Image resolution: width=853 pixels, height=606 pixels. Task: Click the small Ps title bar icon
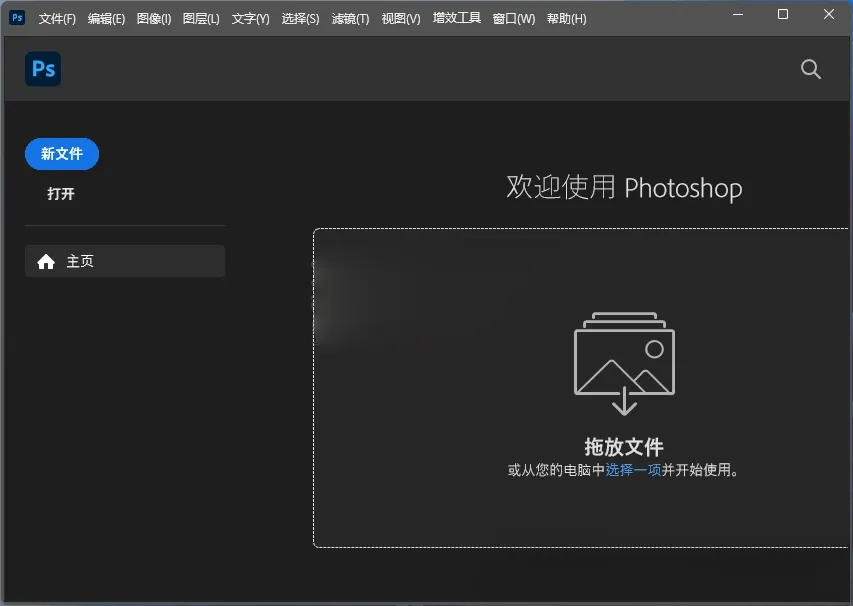(17, 17)
